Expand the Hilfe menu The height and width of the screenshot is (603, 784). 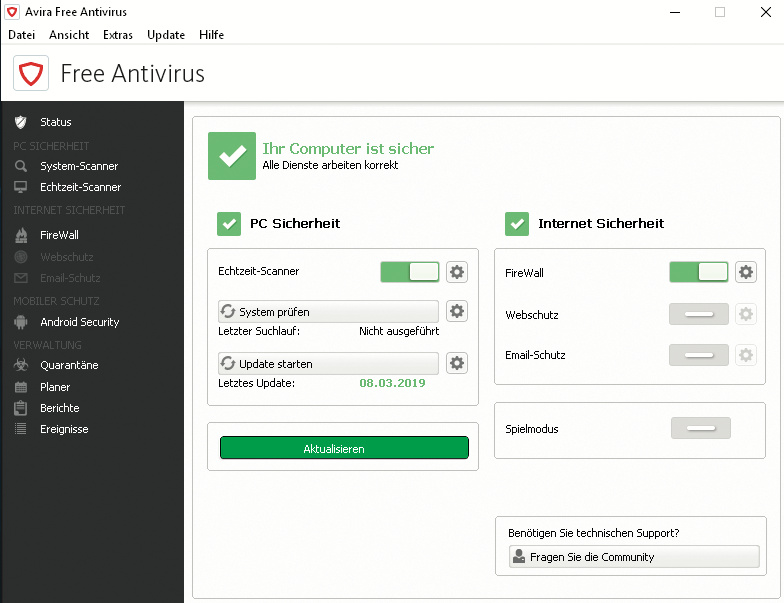tap(211, 35)
